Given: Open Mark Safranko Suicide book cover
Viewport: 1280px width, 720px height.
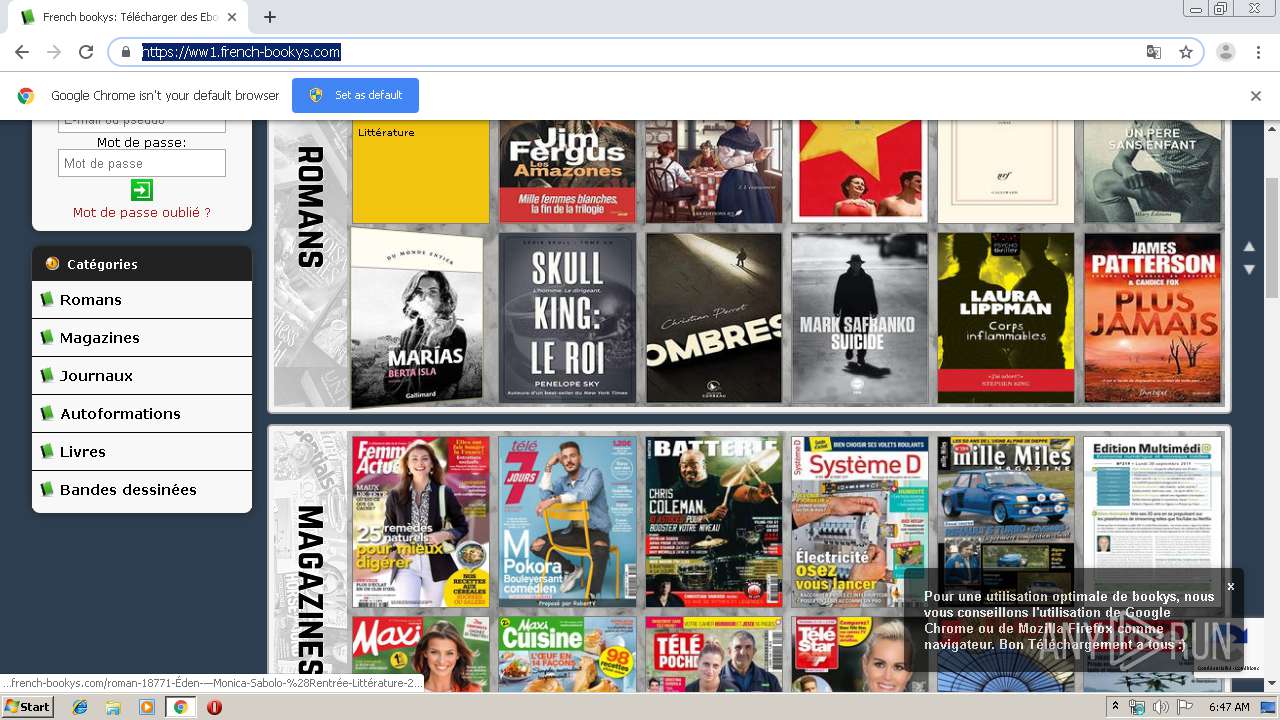Looking at the screenshot, I should click(860, 318).
